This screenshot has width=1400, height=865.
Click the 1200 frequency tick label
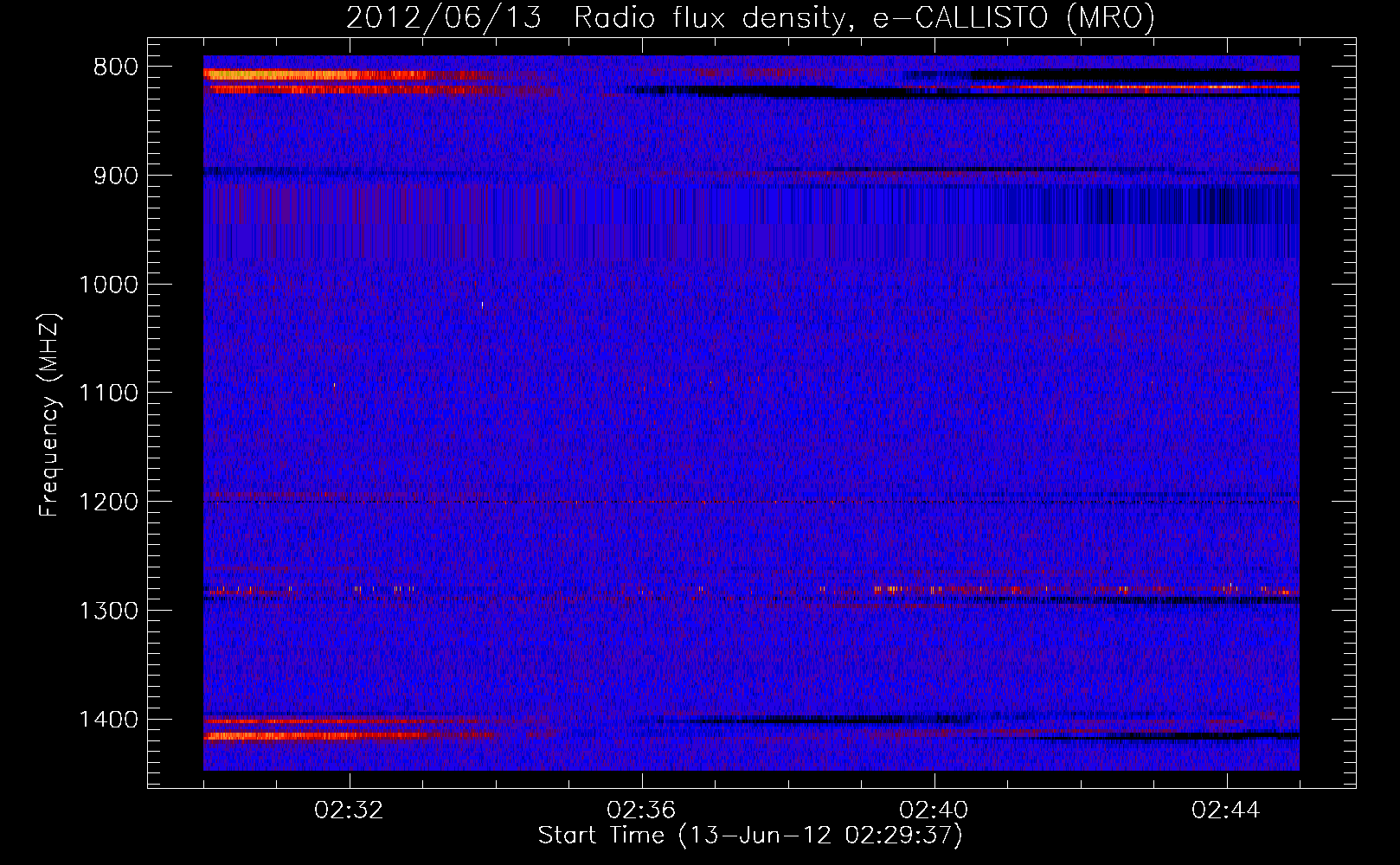[109, 503]
